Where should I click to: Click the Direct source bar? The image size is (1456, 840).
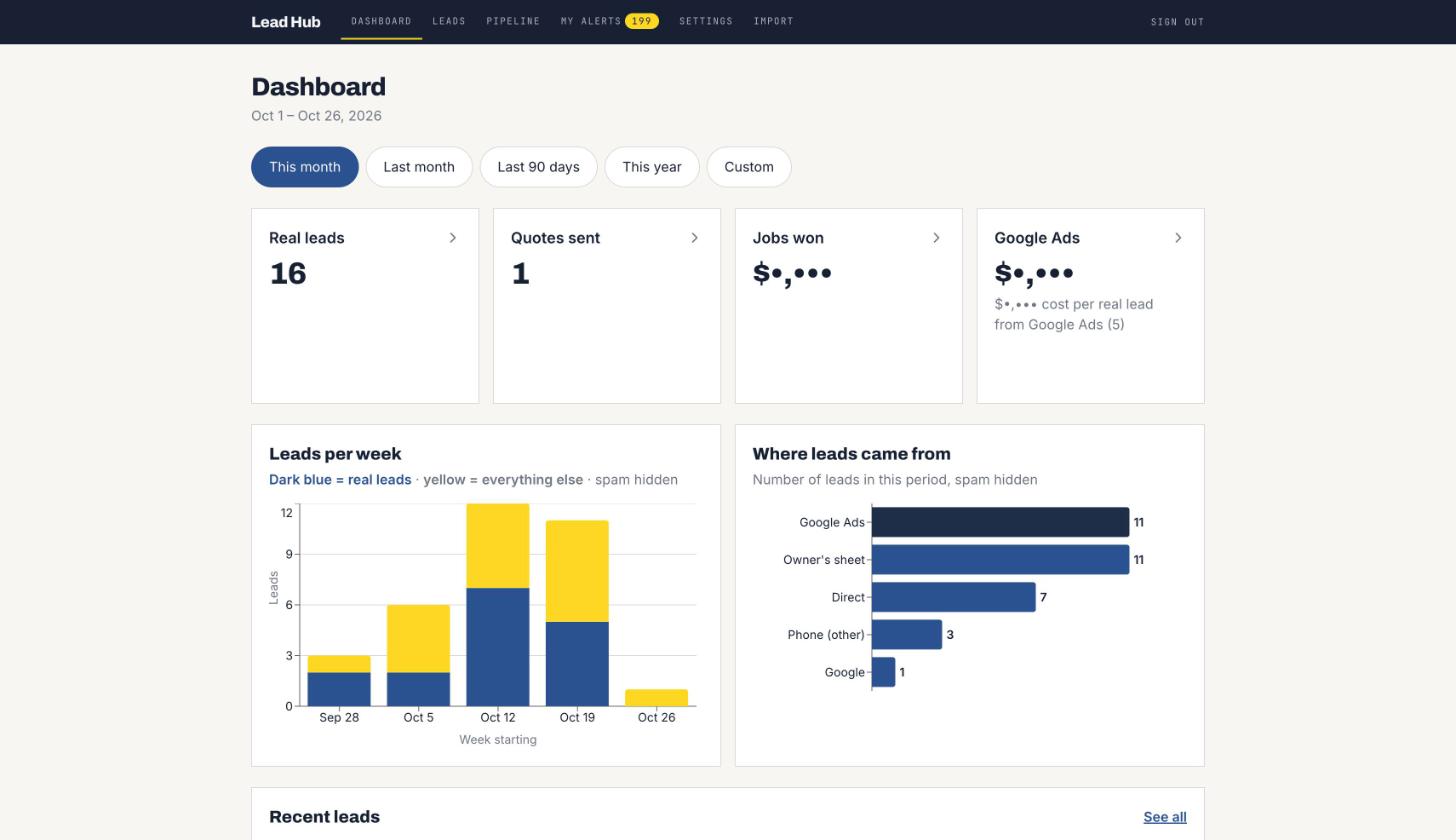click(954, 597)
